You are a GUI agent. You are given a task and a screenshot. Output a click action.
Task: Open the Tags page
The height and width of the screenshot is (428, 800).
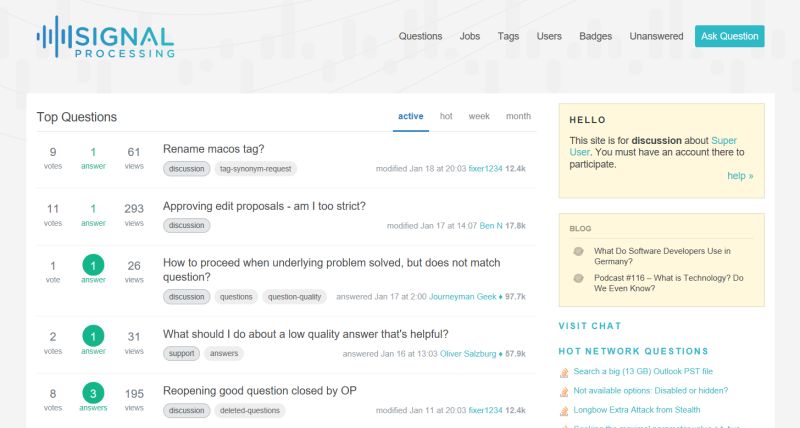point(508,36)
